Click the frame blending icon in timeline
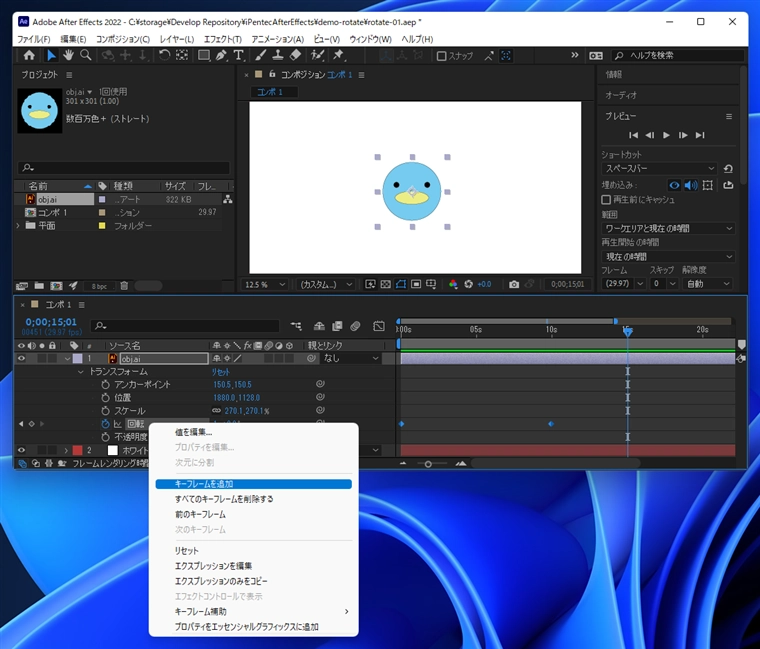 pos(337,326)
